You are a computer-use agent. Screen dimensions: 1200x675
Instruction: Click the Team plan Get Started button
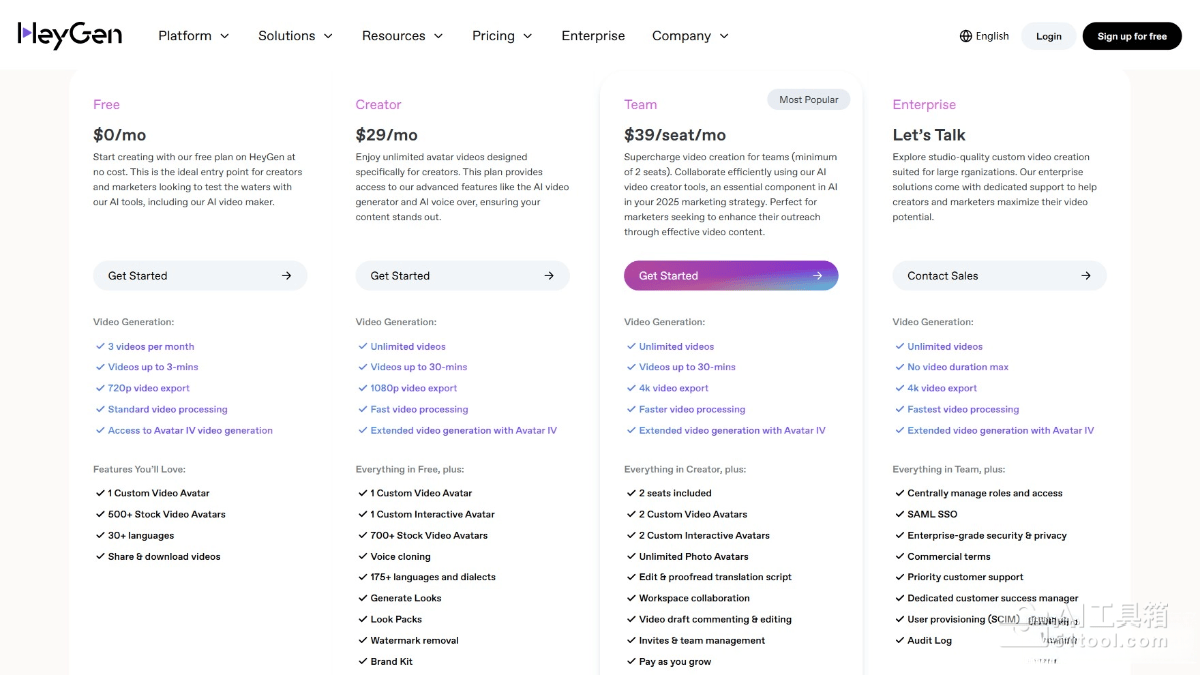pos(730,276)
